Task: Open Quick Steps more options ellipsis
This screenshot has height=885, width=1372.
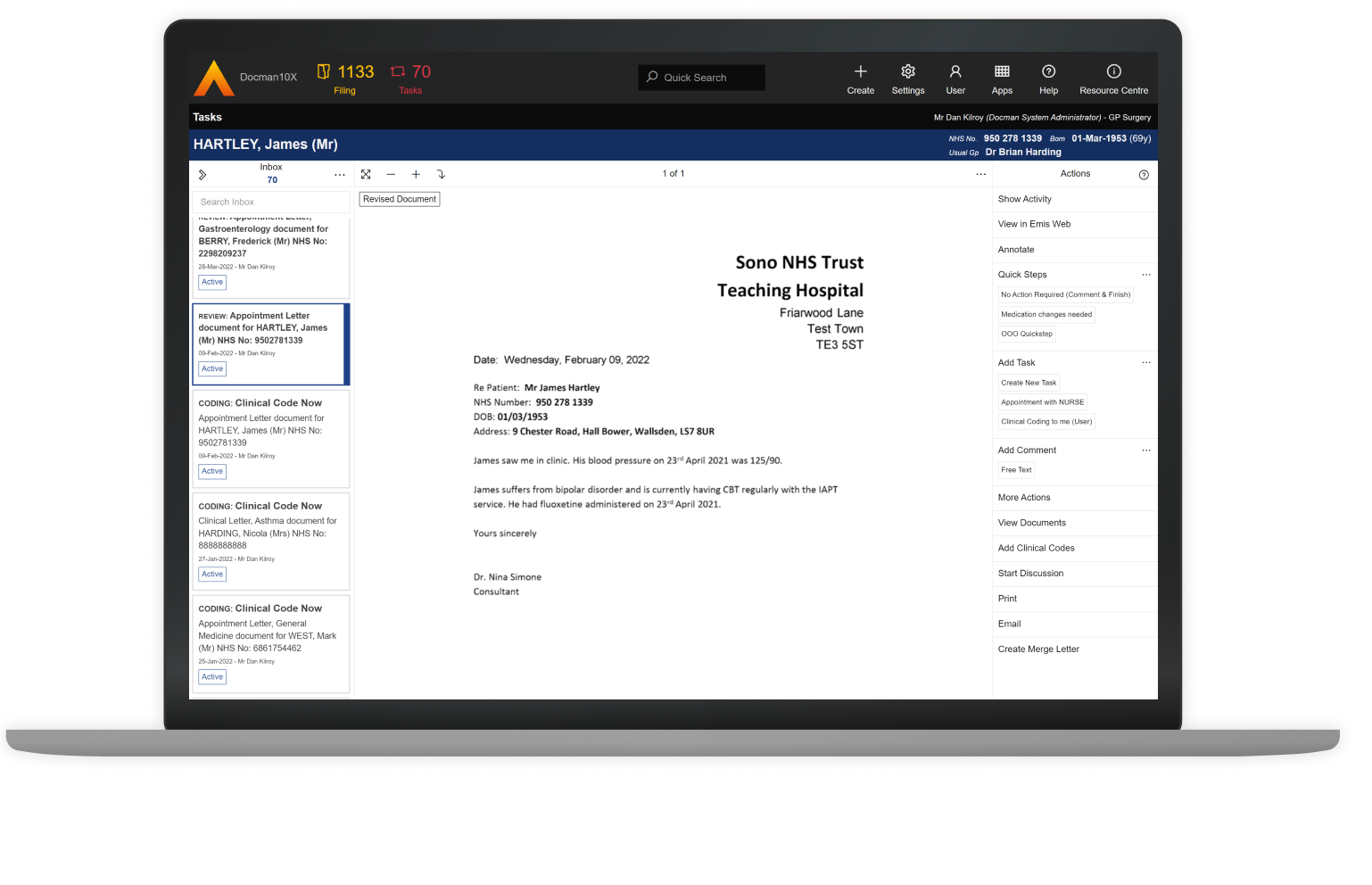Action: click(1146, 275)
